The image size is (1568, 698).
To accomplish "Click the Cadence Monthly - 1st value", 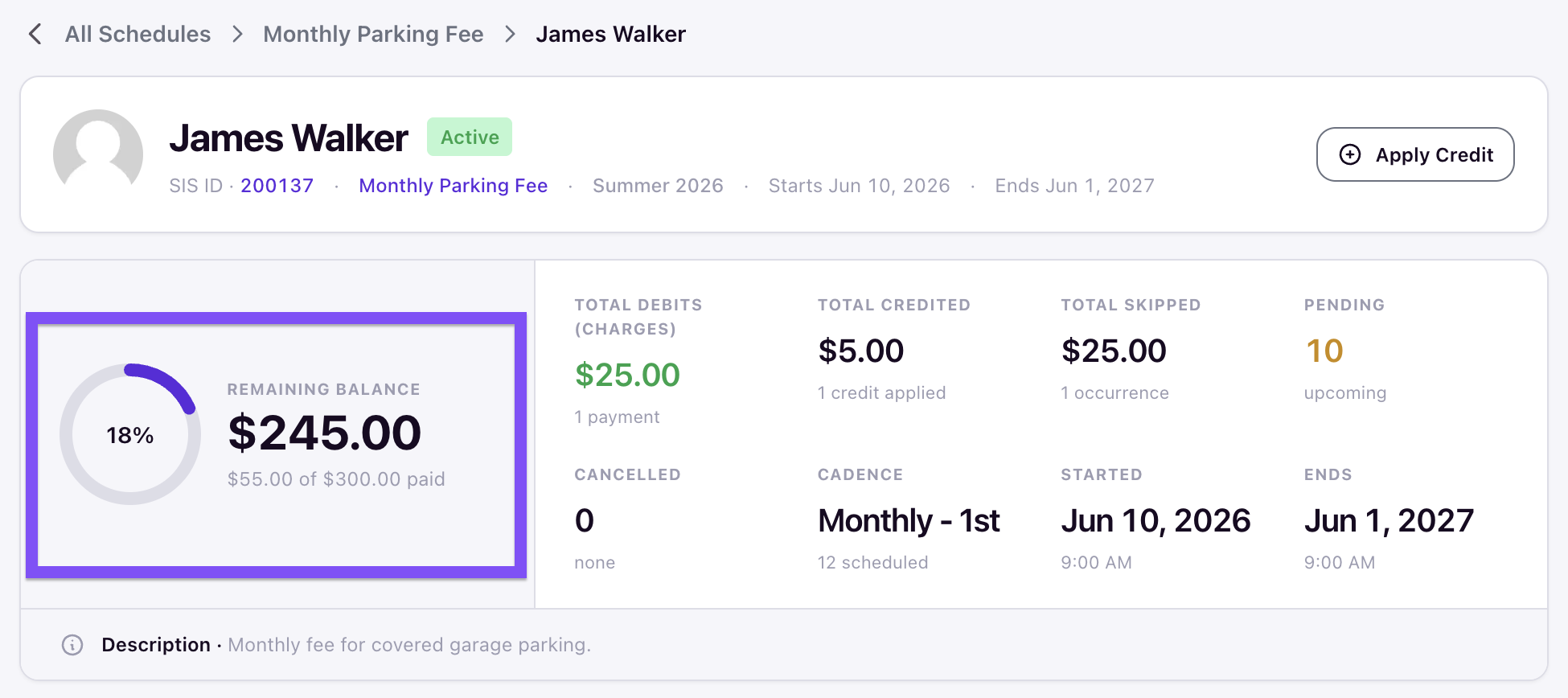I will 909,520.
